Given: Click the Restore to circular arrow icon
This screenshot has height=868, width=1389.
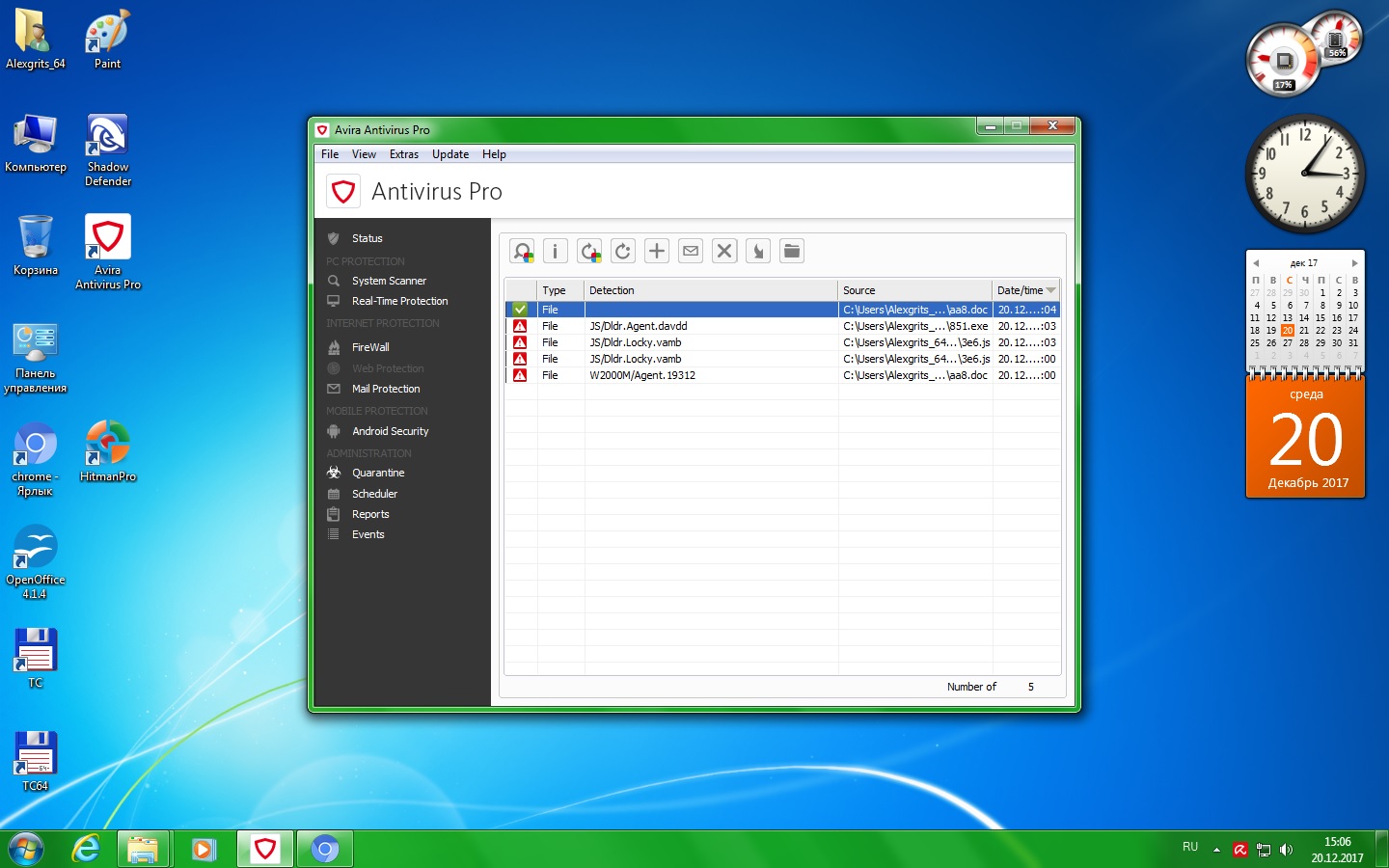Looking at the screenshot, I should (623, 252).
